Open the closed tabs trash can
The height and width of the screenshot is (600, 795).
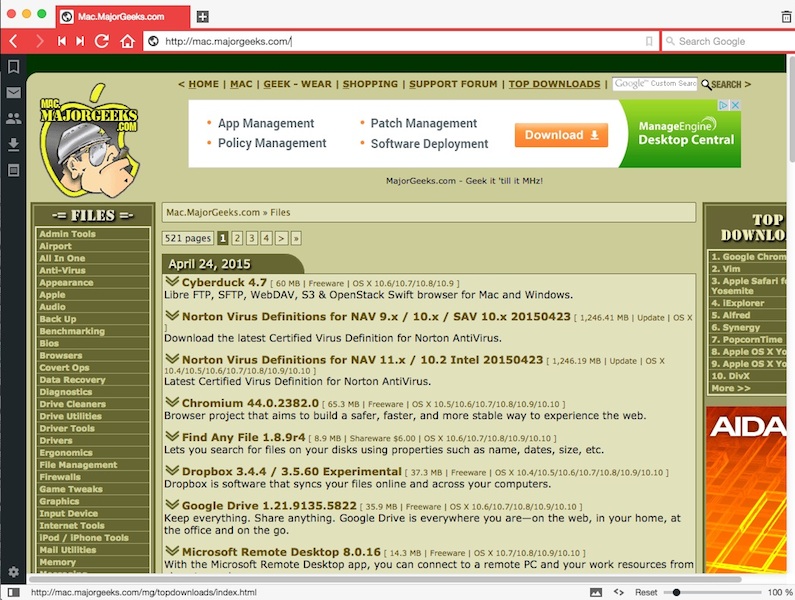coord(786,17)
